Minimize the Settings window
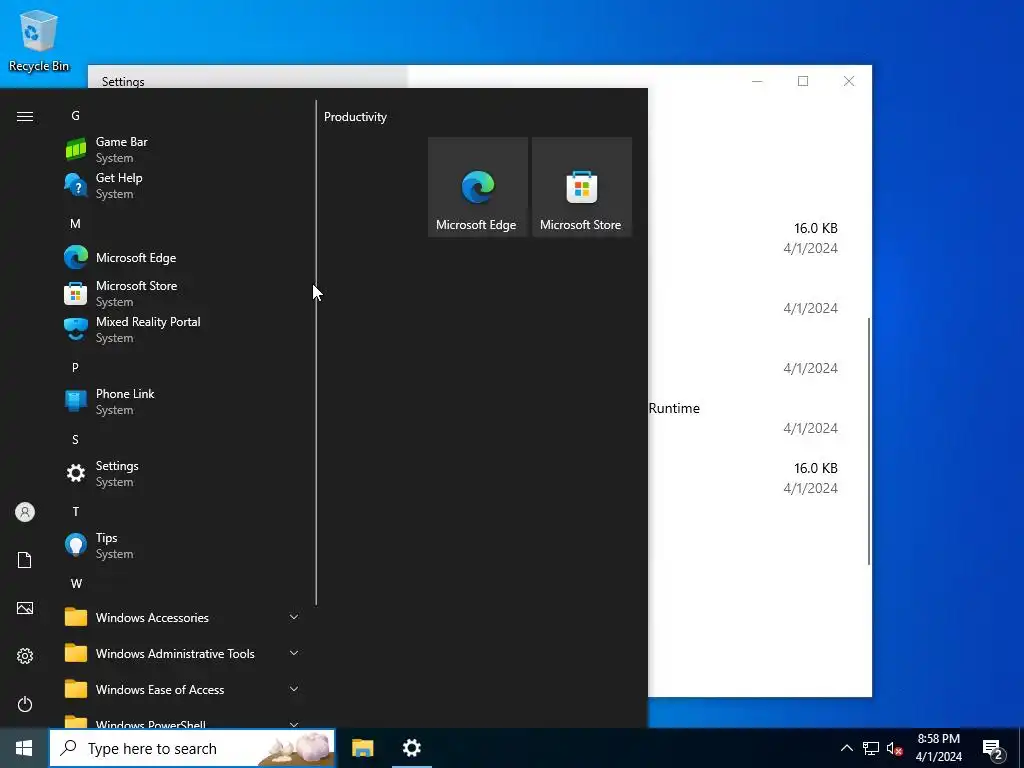The height and width of the screenshot is (768, 1024). tap(757, 81)
